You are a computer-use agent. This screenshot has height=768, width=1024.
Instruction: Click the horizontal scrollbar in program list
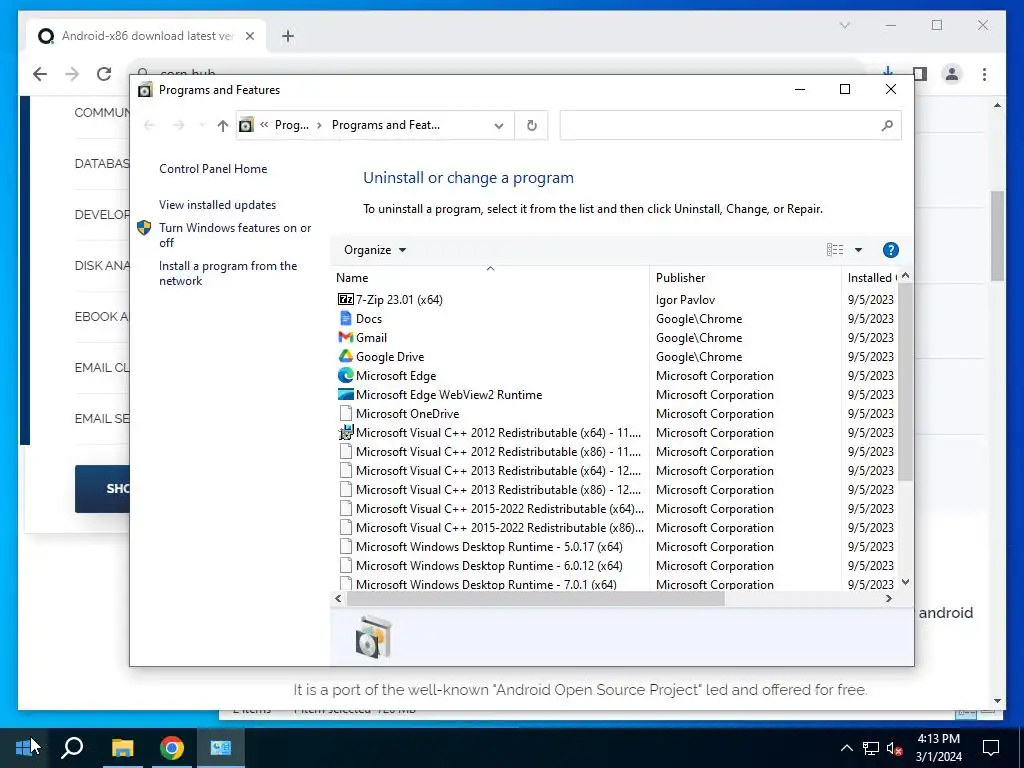click(x=536, y=598)
